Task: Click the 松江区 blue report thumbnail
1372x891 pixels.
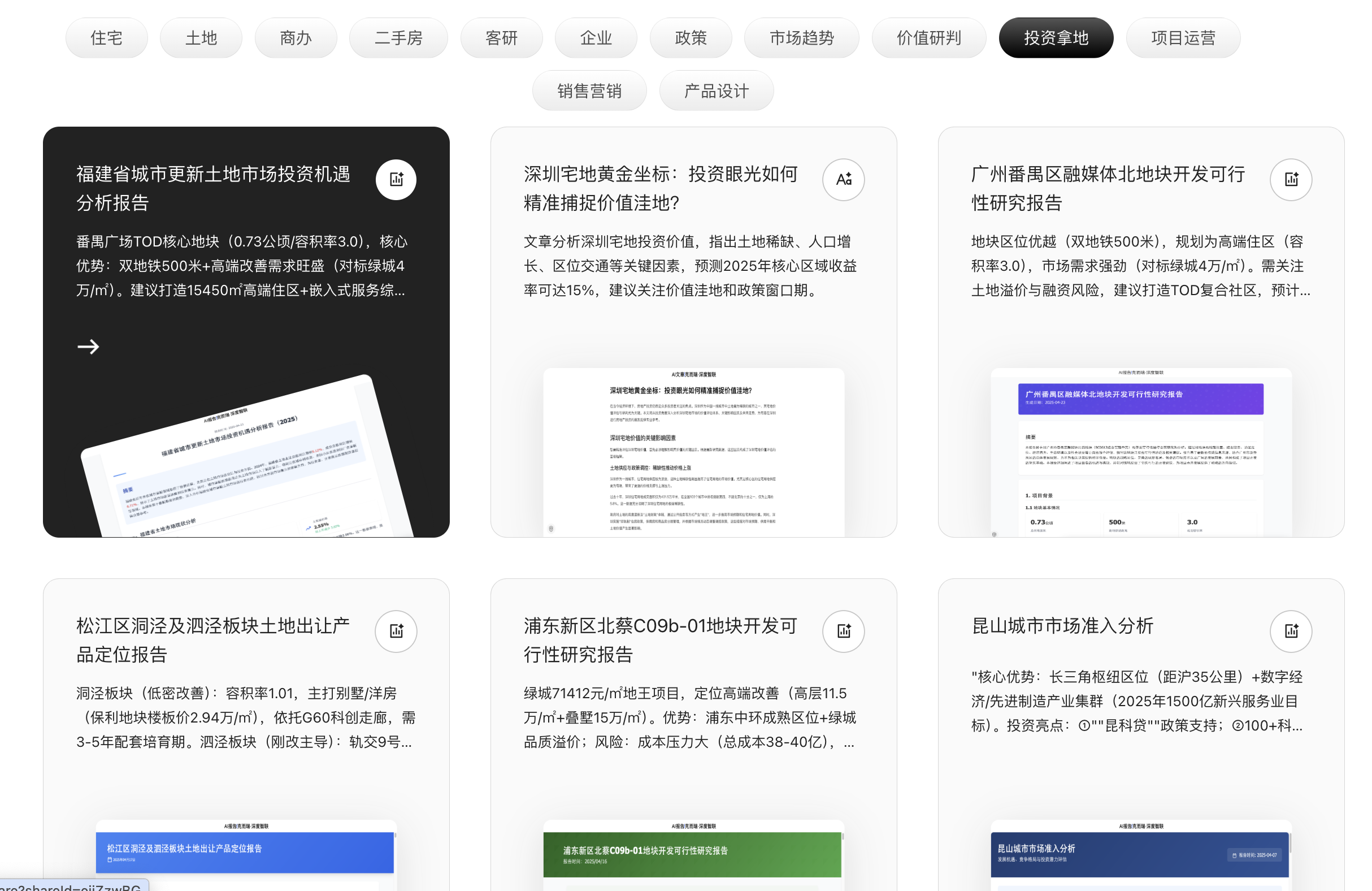Action: pyautogui.click(x=246, y=855)
